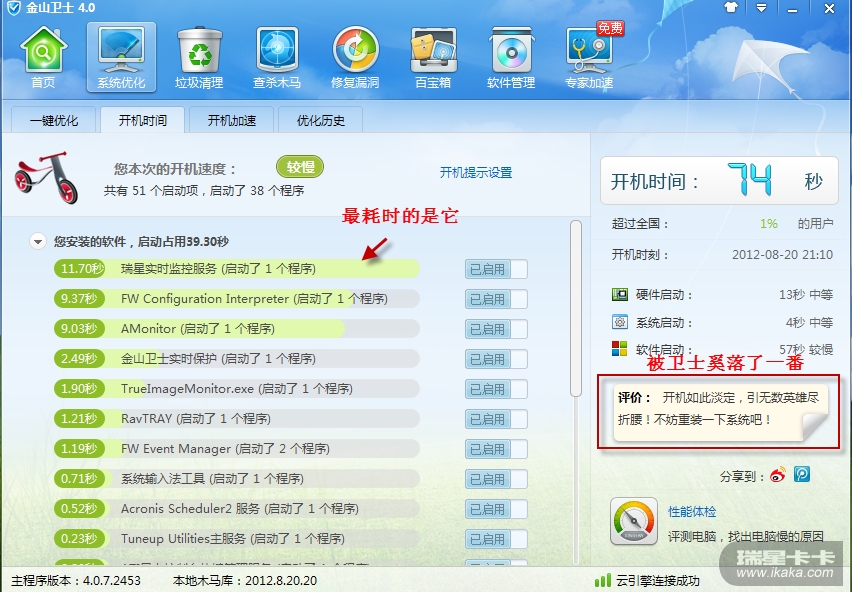The height and width of the screenshot is (592, 852).
Task: Select the AMonitor startup row
Action: click(237, 329)
